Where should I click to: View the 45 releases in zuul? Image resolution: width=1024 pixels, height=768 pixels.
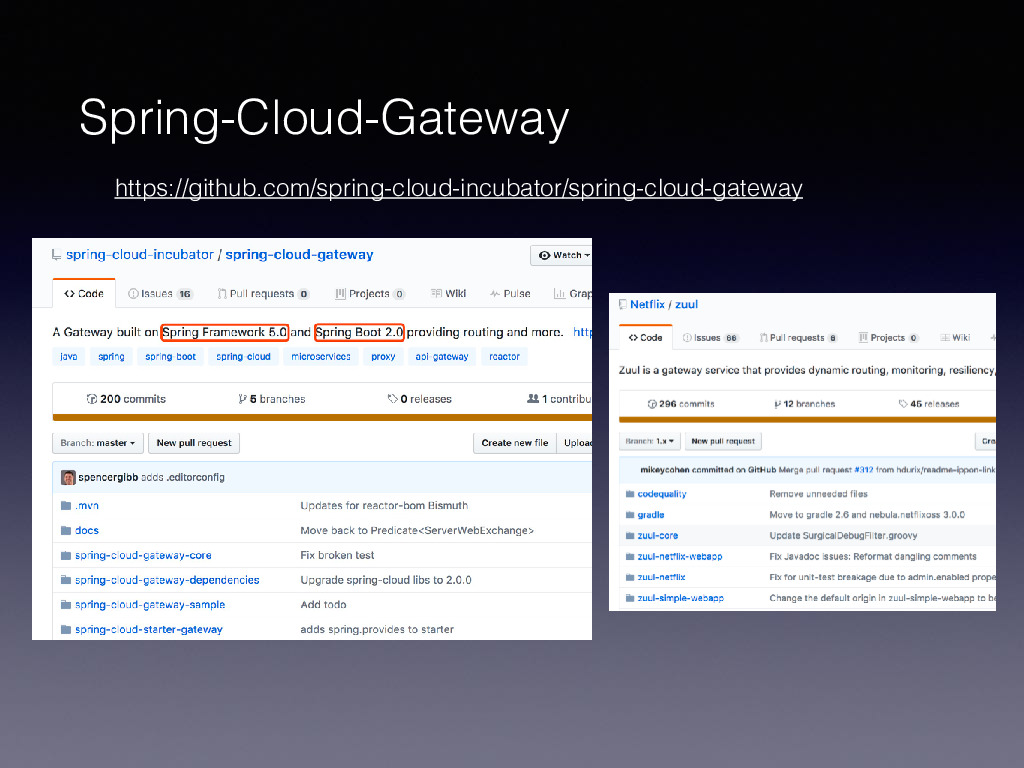point(929,404)
